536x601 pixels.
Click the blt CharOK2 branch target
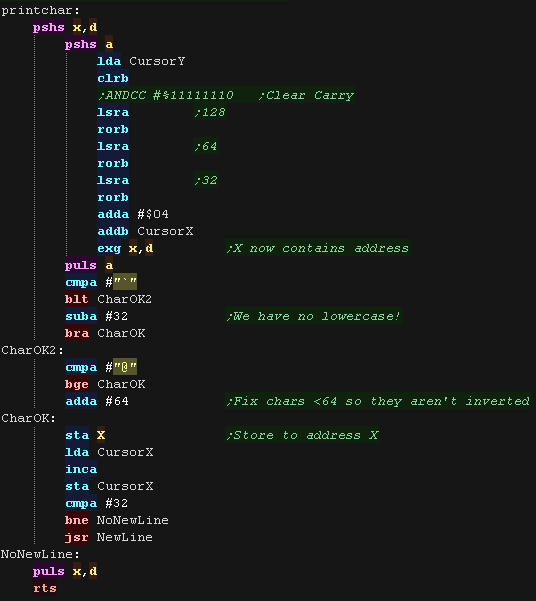point(124,299)
